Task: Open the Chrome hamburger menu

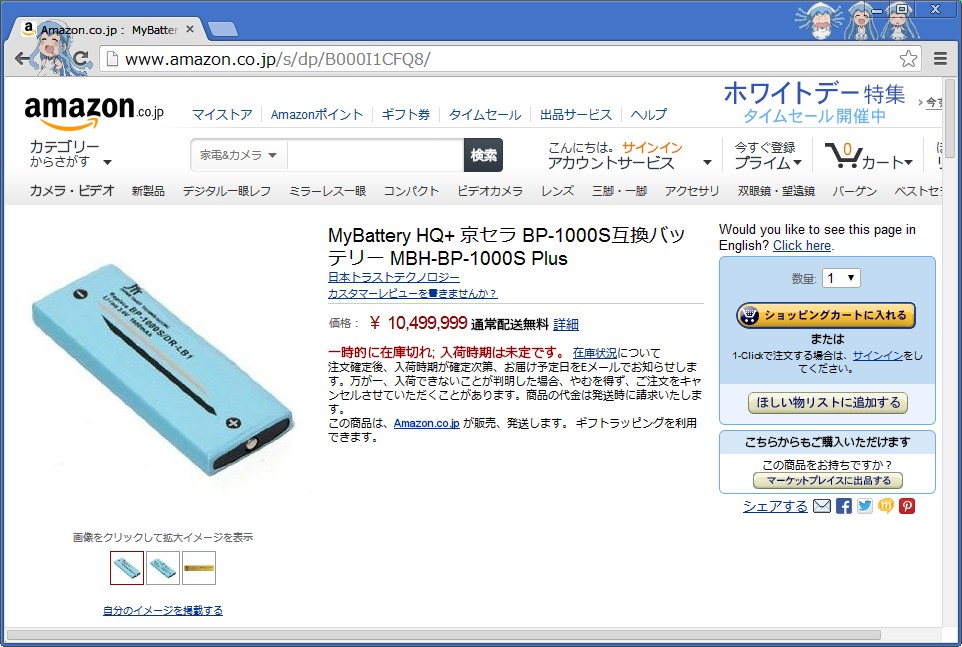Action: (x=940, y=59)
